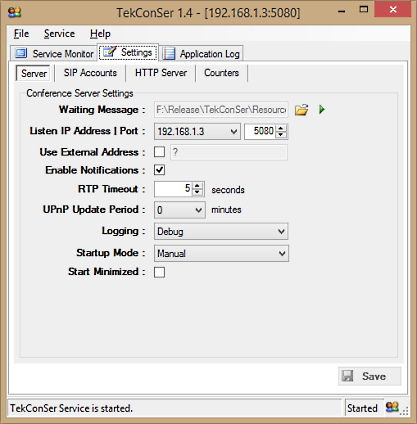Tick the Start Minimized checkbox
This screenshot has width=417, height=424.
[x=159, y=272]
